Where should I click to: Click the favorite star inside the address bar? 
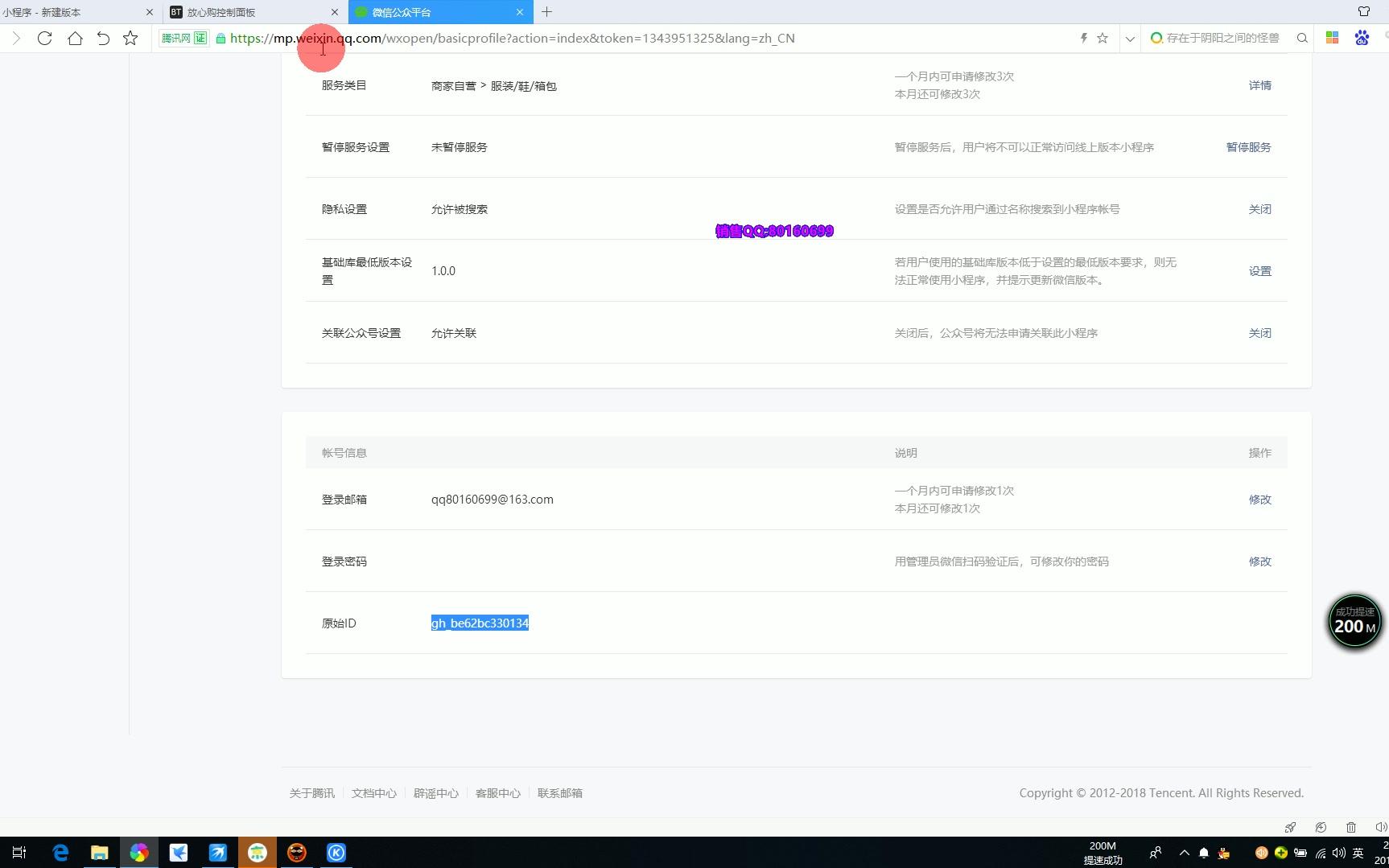(1103, 38)
